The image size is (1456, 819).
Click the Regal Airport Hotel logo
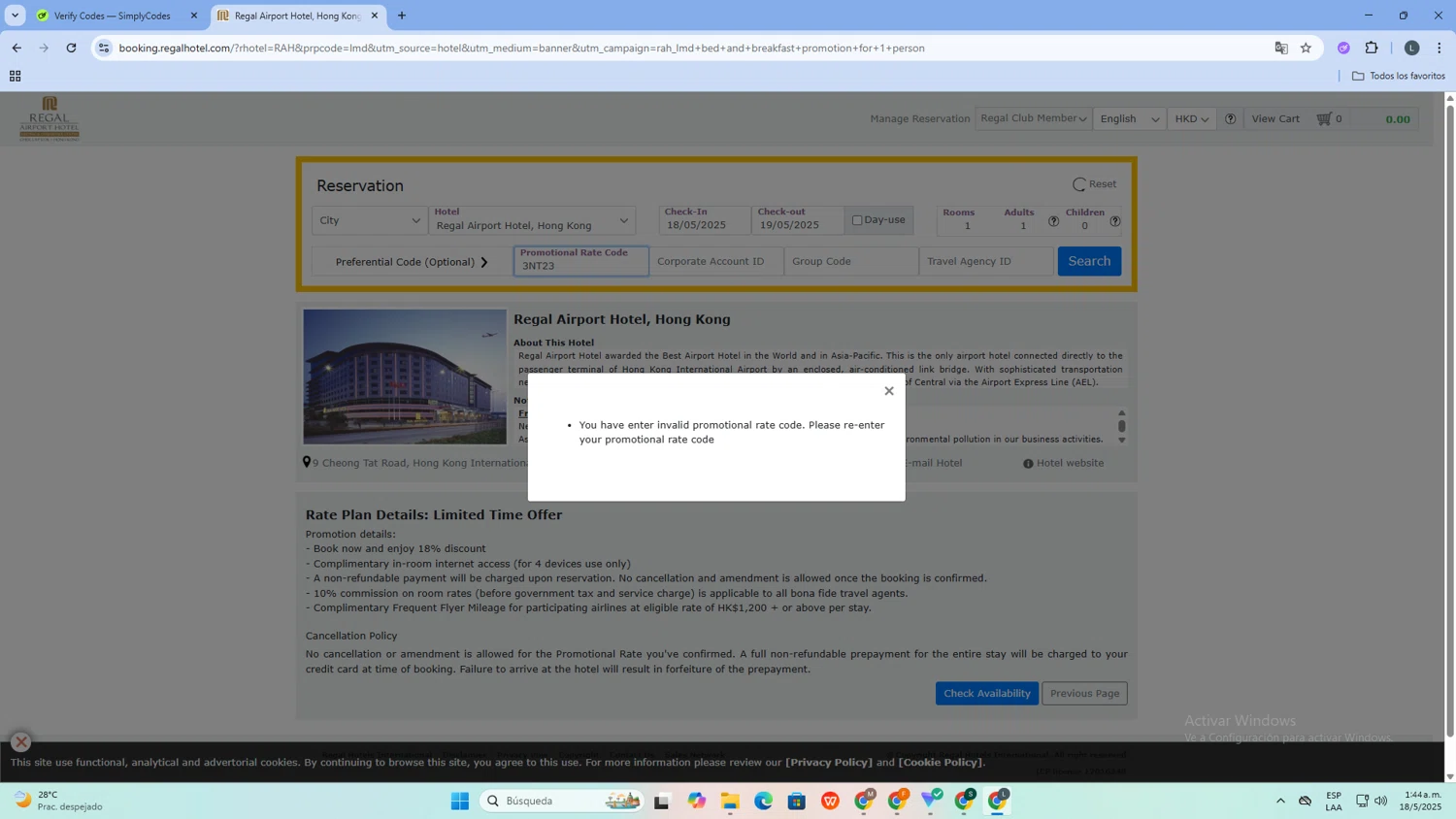50,118
